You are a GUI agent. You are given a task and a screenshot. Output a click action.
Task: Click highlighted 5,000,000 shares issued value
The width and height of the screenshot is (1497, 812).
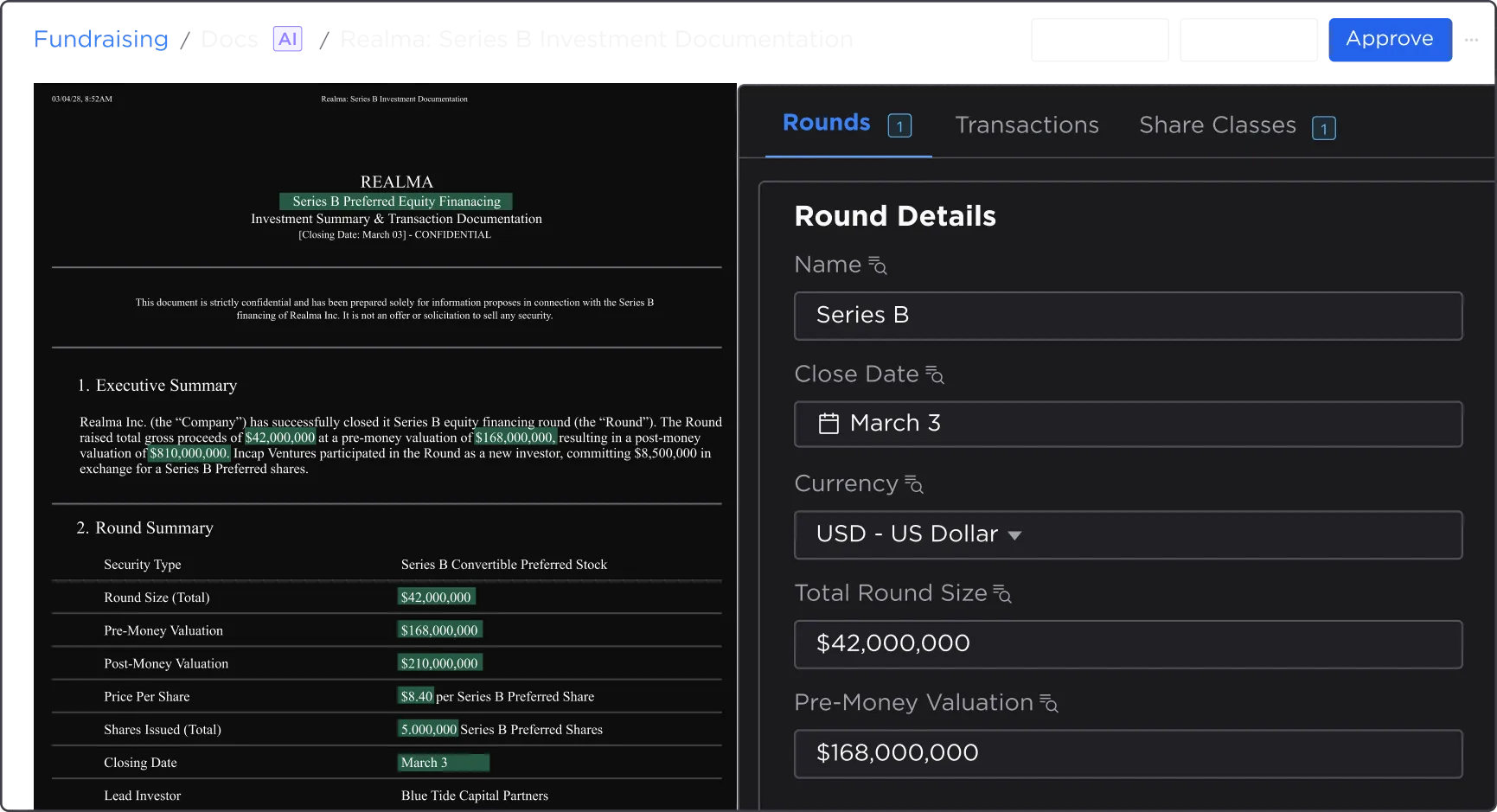pyautogui.click(x=428, y=729)
